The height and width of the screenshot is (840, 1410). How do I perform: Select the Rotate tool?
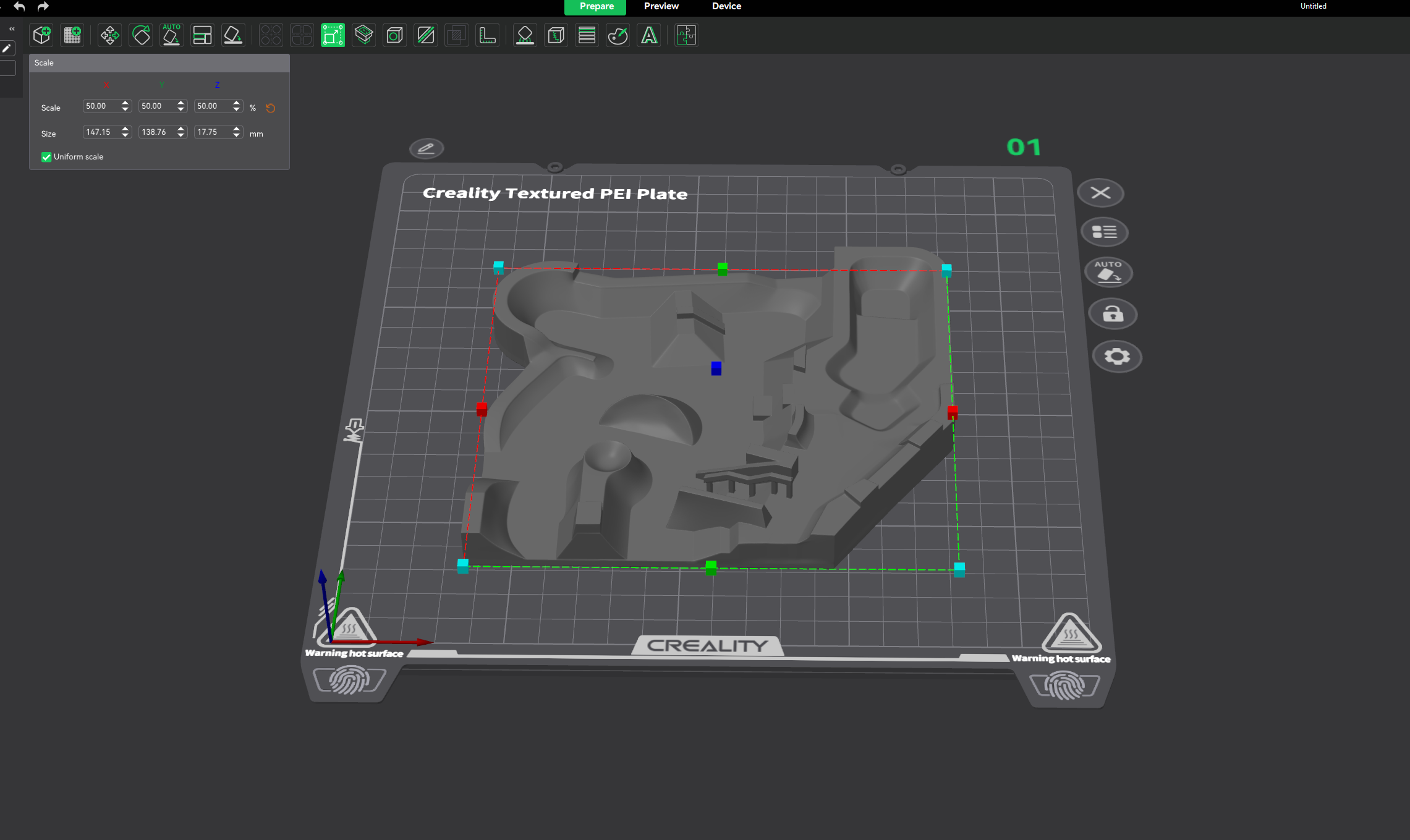(x=141, y=35)
